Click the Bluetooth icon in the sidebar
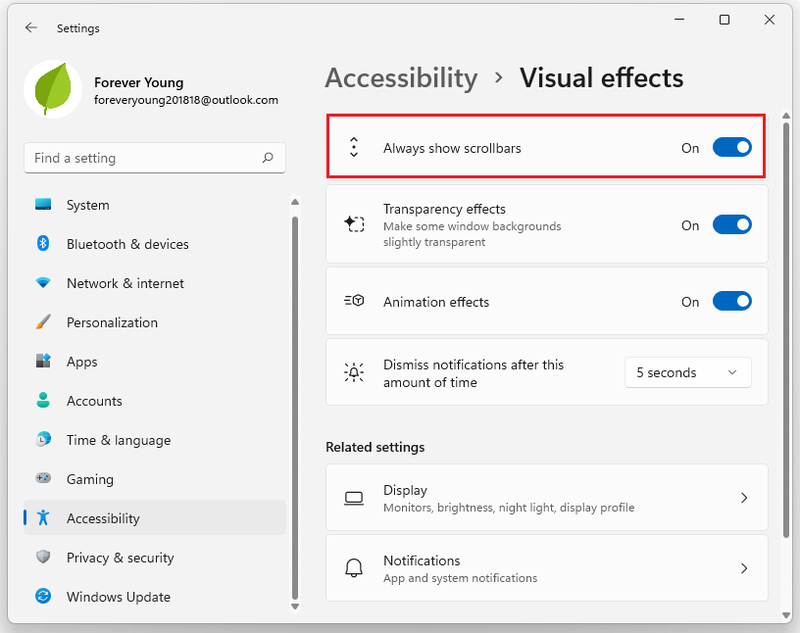The image size is (800, 633). (43, 243)
